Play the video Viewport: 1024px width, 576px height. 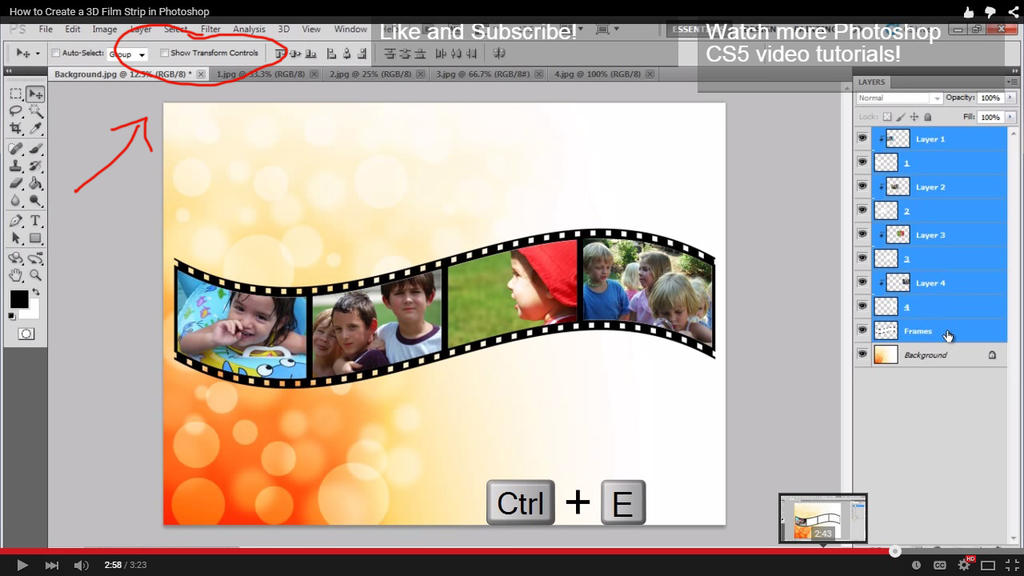click(22, 565)
